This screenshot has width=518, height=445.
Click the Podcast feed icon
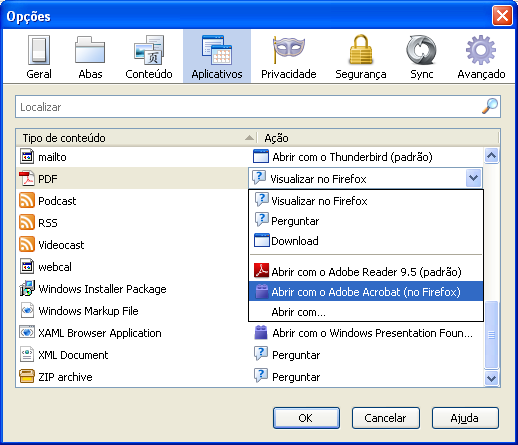[x=27, y=201]
